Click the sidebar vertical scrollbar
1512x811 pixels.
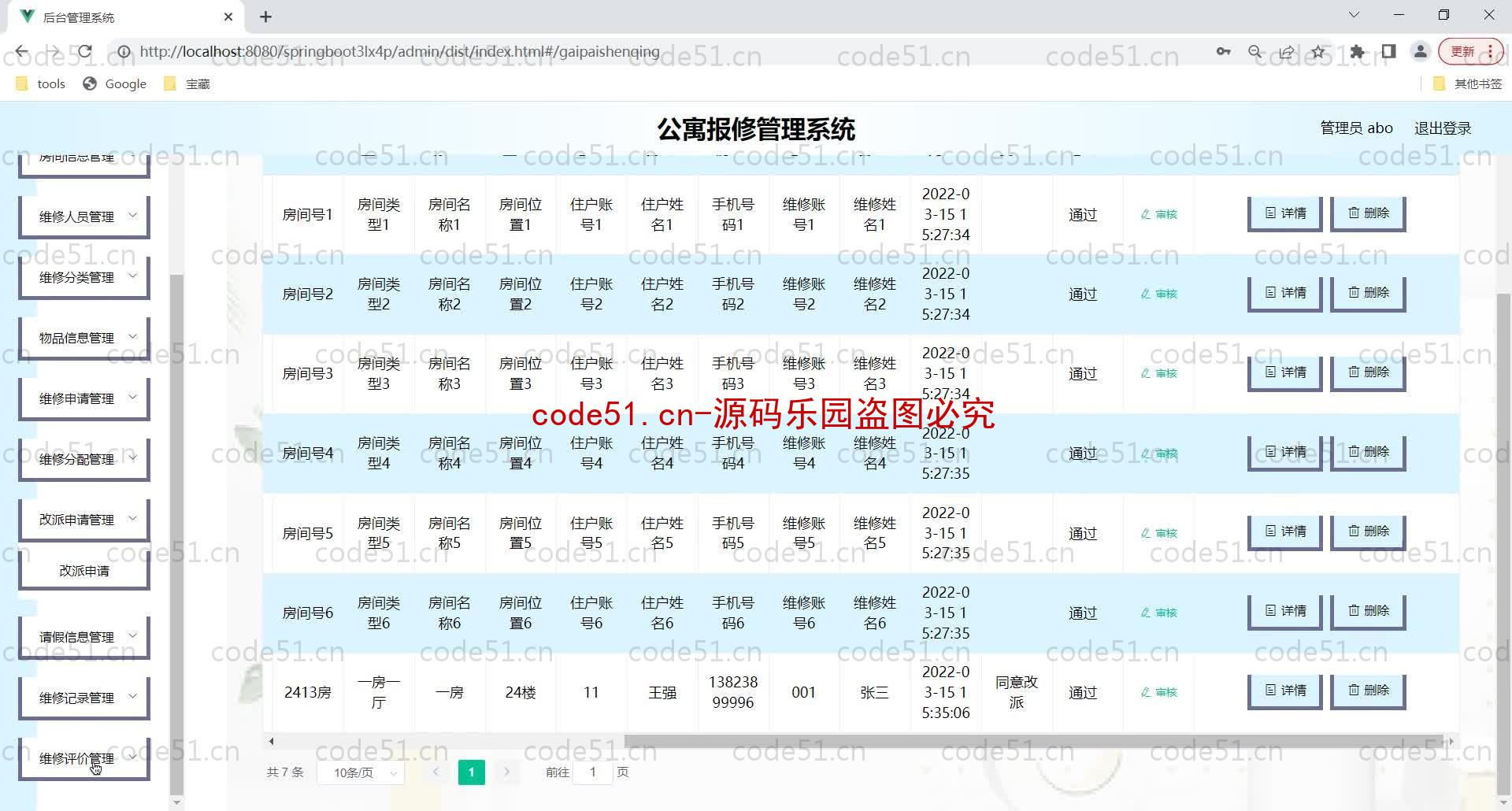[176, 535]
